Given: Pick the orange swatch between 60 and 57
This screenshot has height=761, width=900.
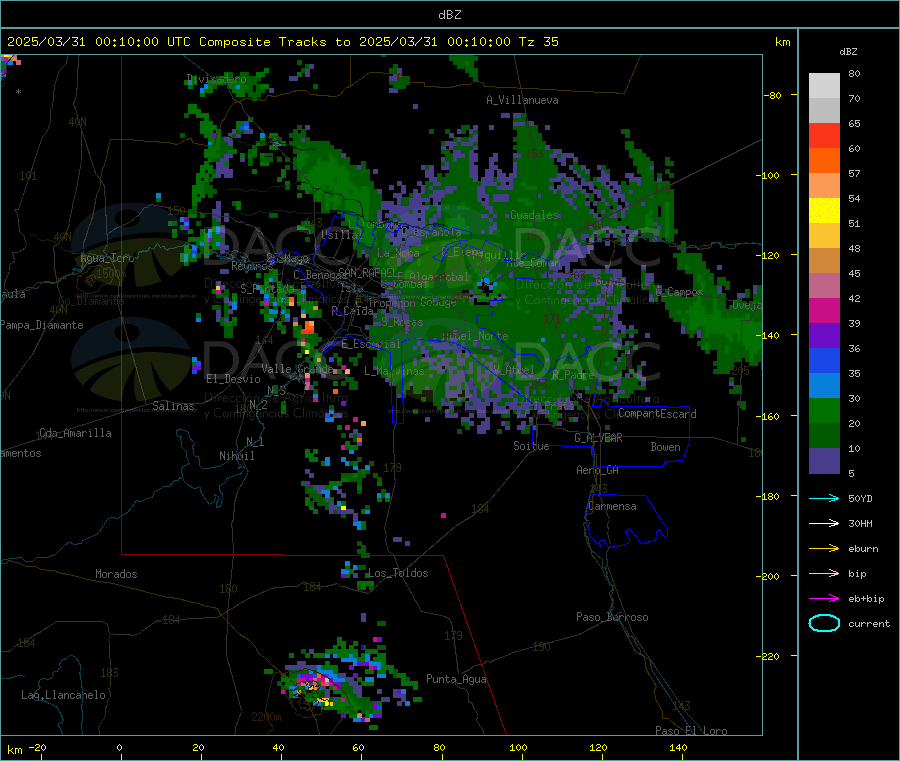Looking at the screenshot, I should (824, 161).
